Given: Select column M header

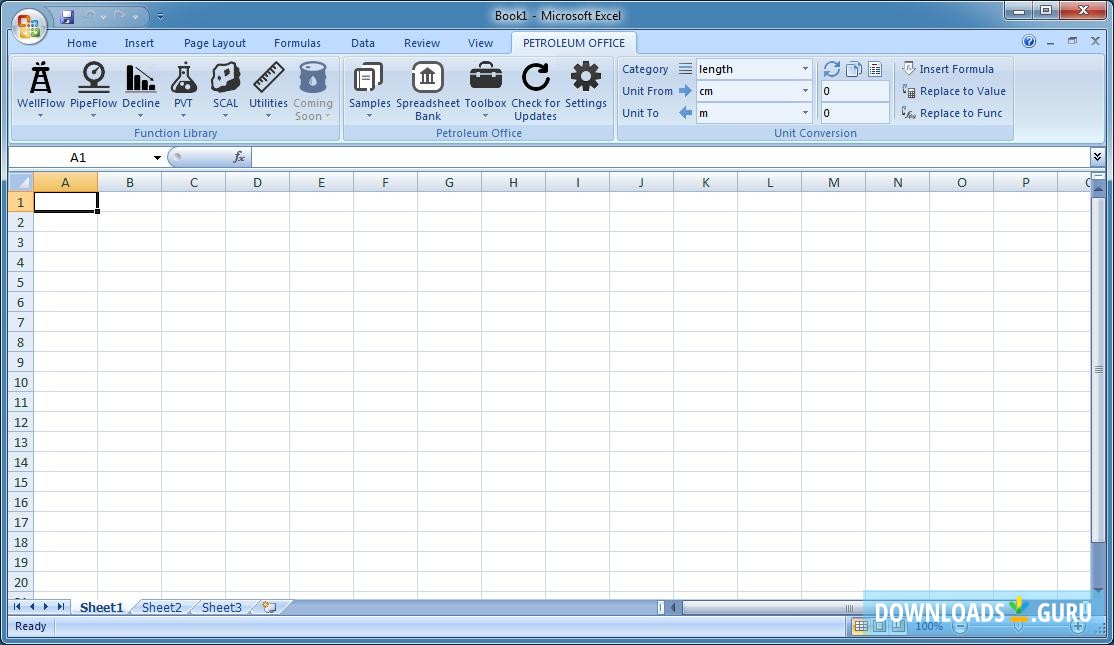Looking at the screenshot, I should 833,183.
